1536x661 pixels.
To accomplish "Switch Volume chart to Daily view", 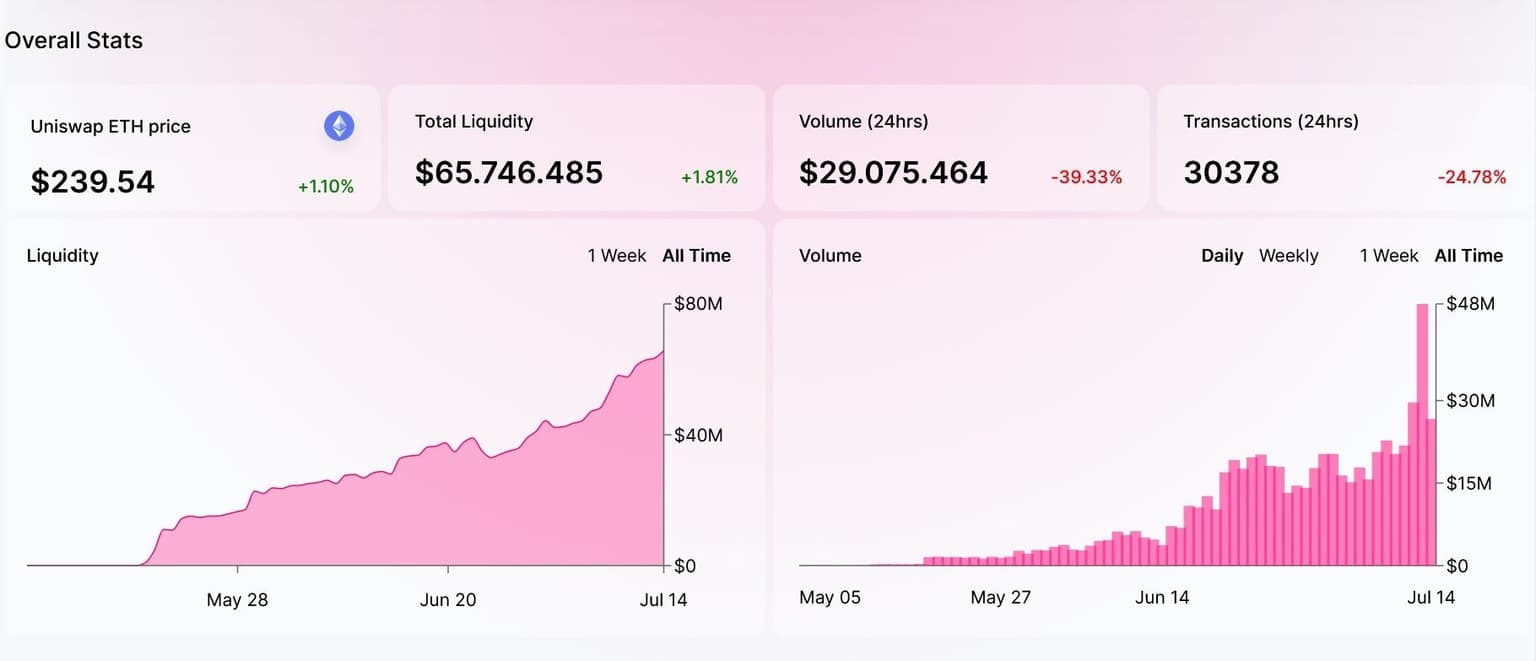I will [1221, 256].
